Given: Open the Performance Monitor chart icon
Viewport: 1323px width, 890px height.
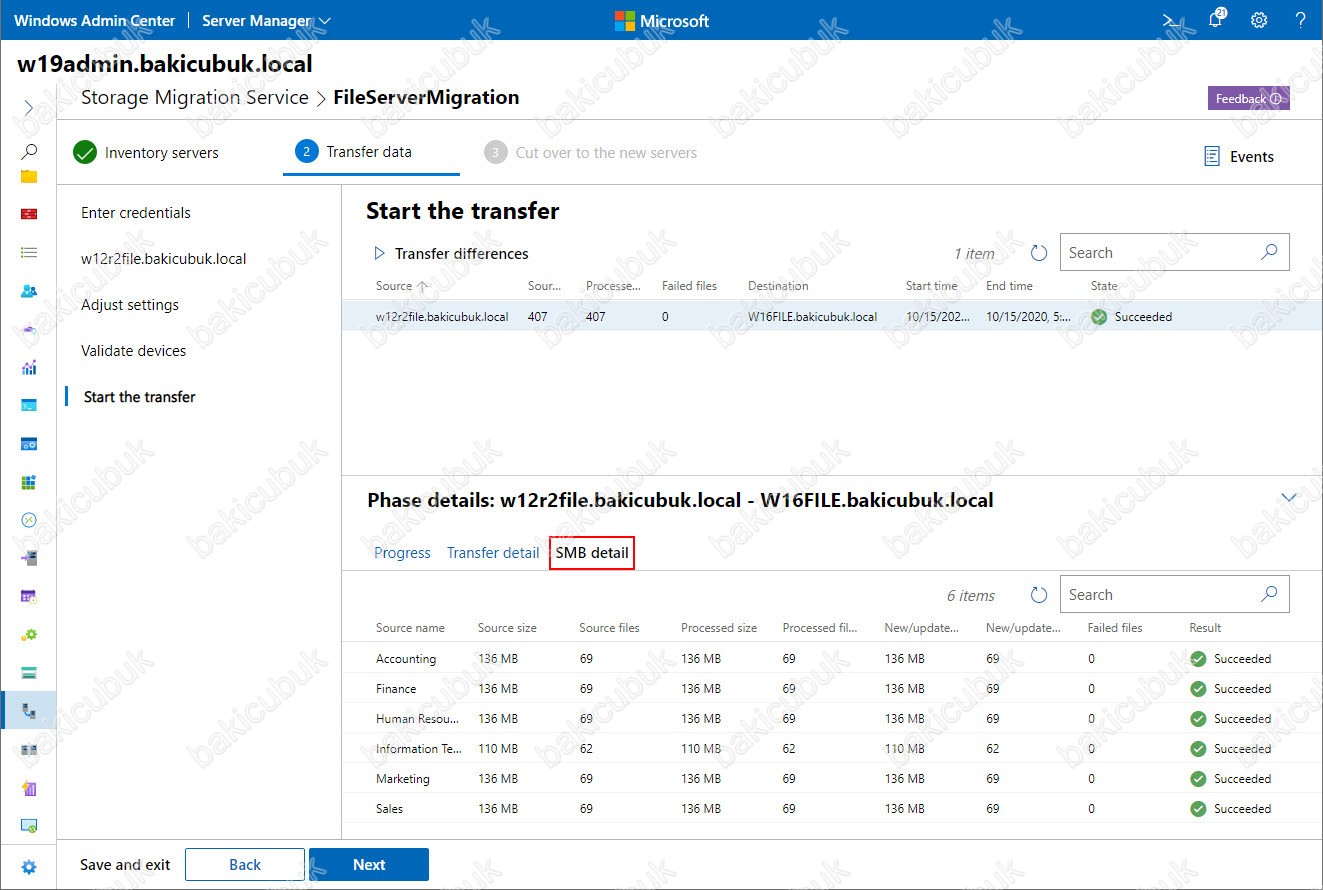Looking at the screenshot, I should coord(29,367).
